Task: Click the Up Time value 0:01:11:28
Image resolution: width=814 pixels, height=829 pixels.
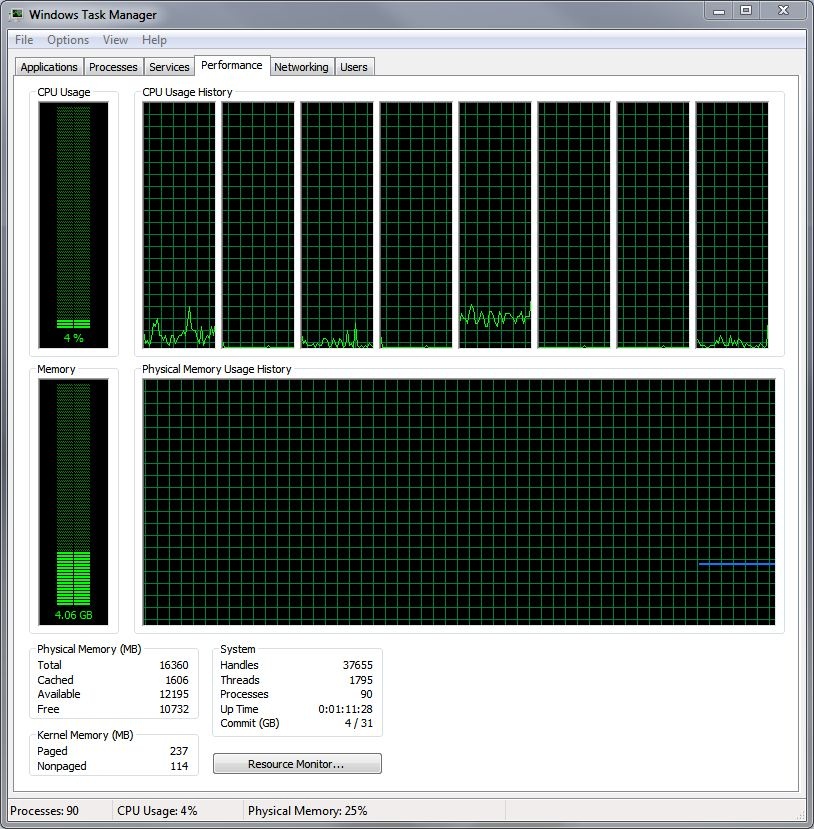Action: click(346, 709)
